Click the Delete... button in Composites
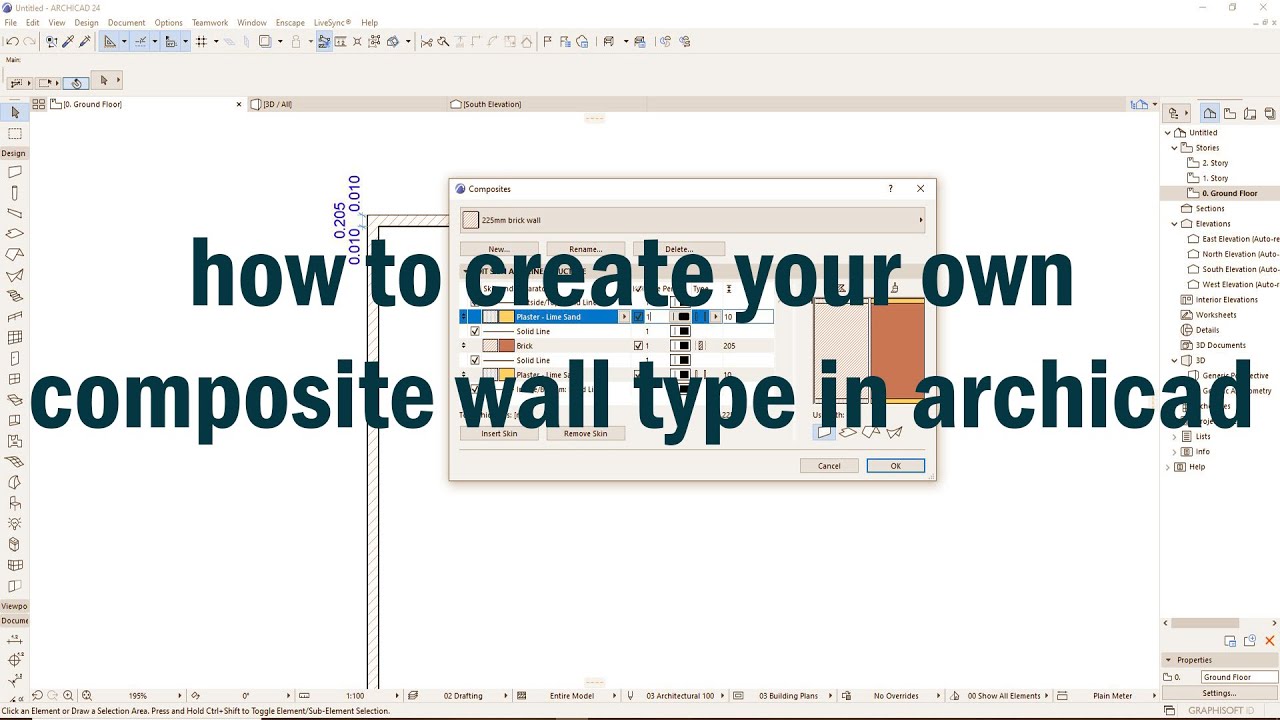 (679, 249)
